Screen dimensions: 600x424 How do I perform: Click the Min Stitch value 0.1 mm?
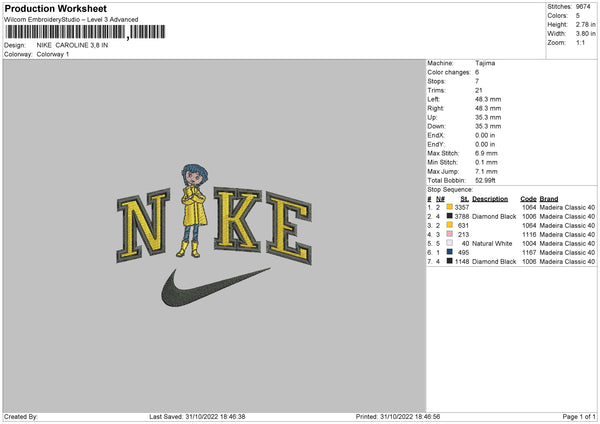point(486,162)
